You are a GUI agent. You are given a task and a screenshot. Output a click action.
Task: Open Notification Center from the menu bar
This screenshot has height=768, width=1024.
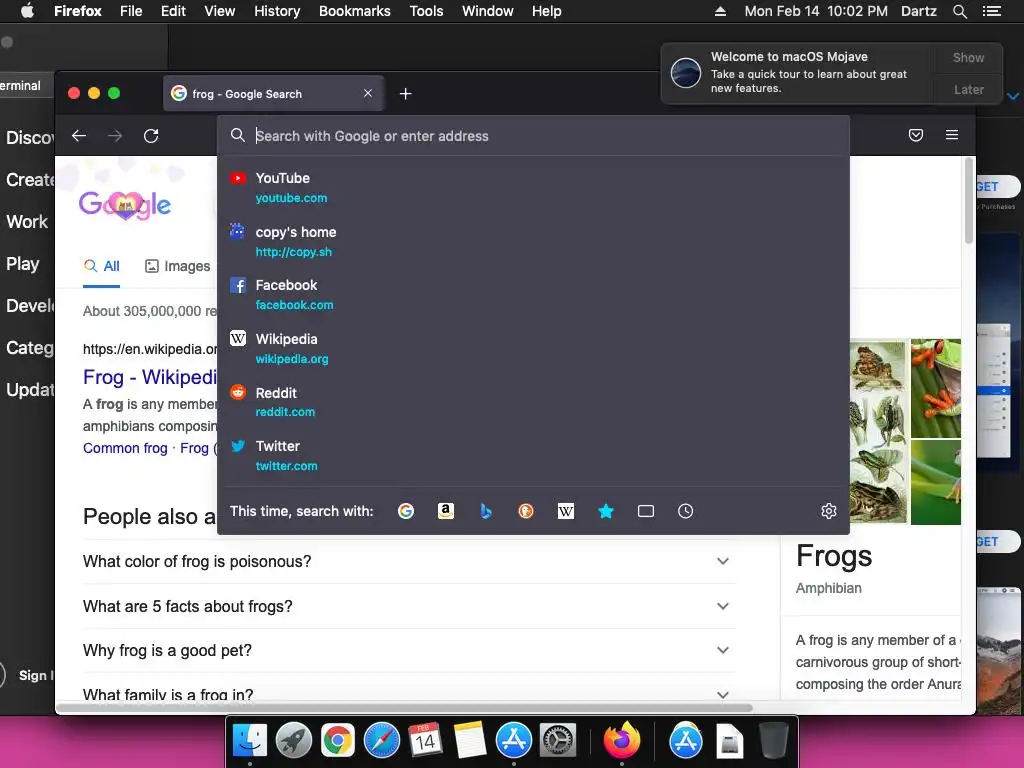tap(991, 11)
